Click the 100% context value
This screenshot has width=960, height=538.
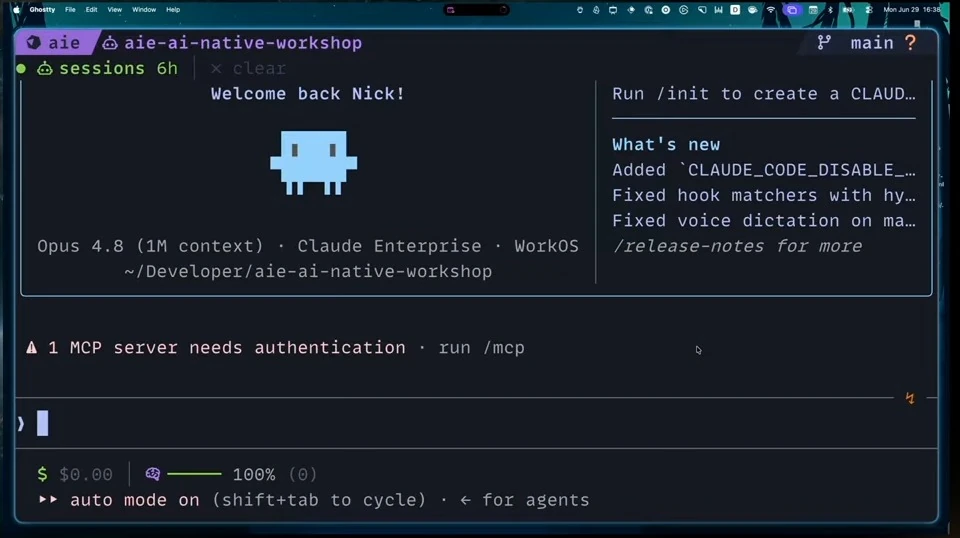click(253, 474)
